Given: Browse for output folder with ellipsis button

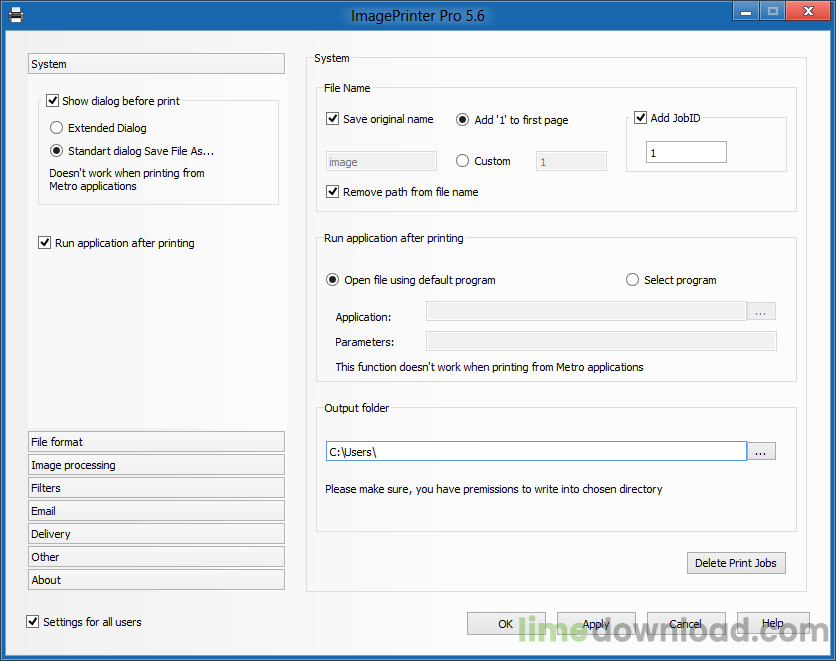Looking at the screenshot, I should click(761, 452).
